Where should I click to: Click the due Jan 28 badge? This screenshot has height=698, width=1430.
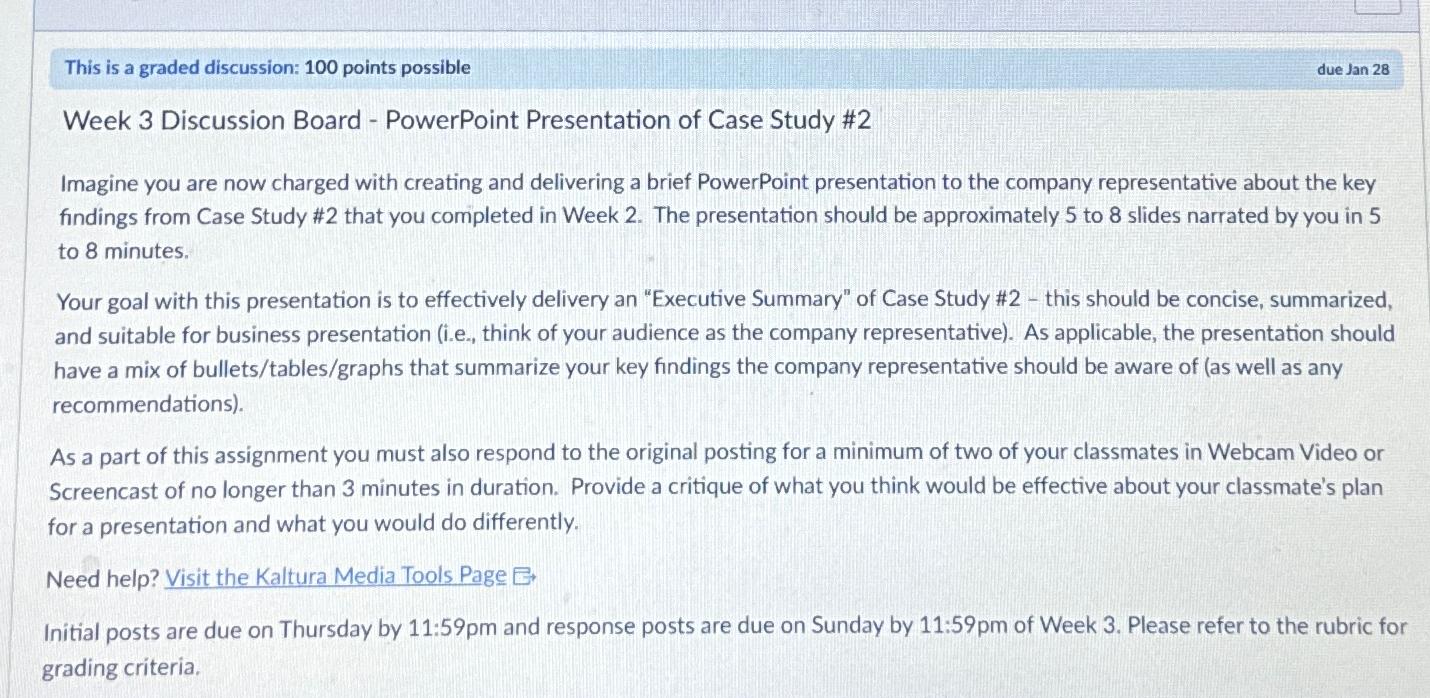(x=1354, y=68)
